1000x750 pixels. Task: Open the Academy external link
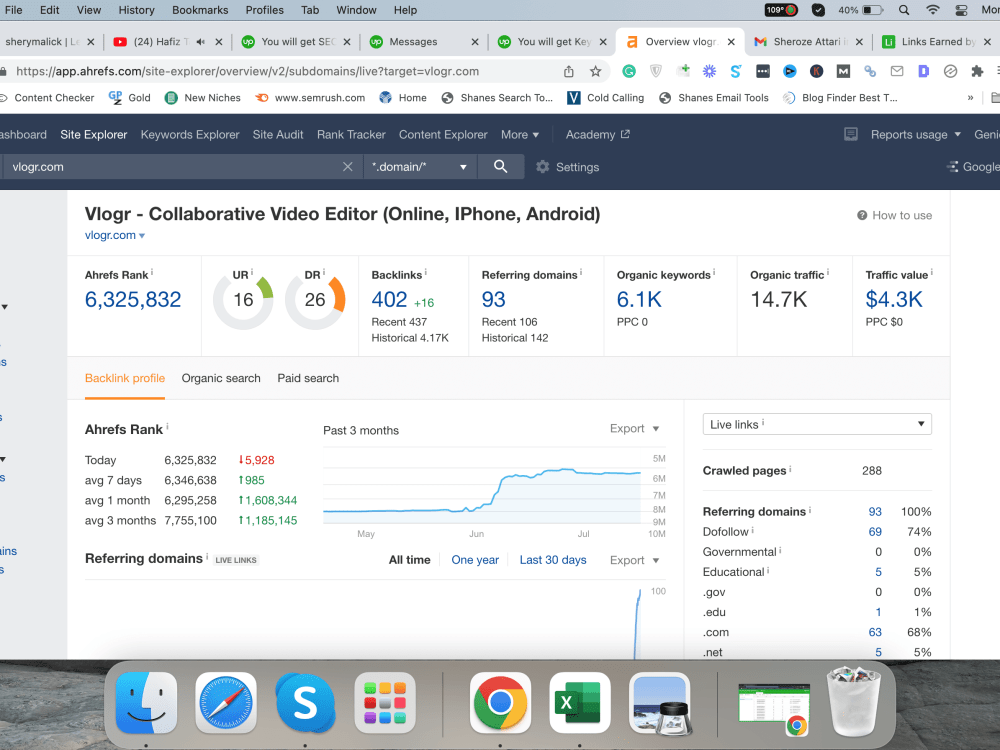(x=598, y=135)
